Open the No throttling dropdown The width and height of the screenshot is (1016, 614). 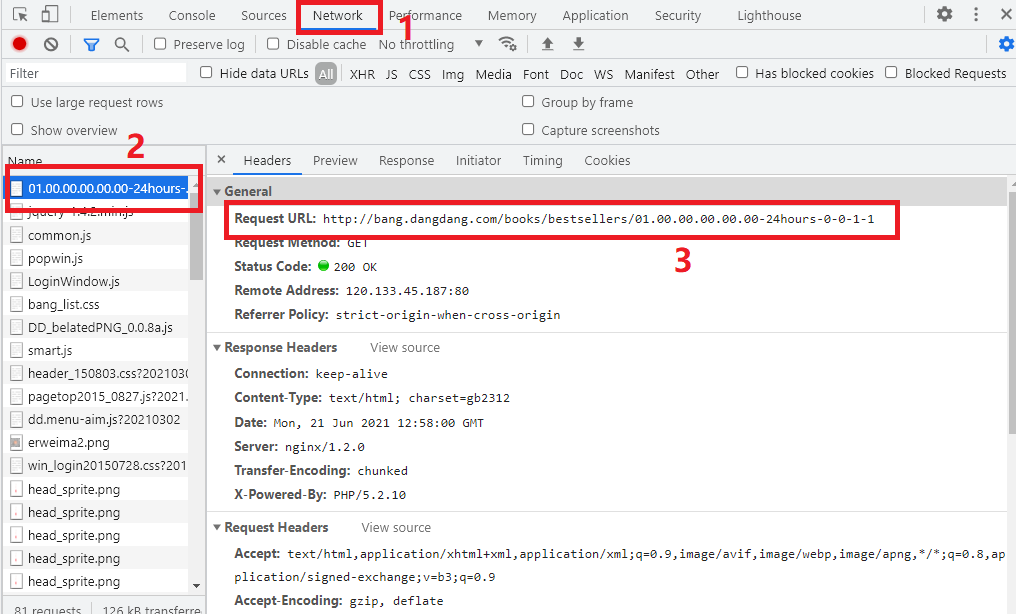tap(431, 44)
